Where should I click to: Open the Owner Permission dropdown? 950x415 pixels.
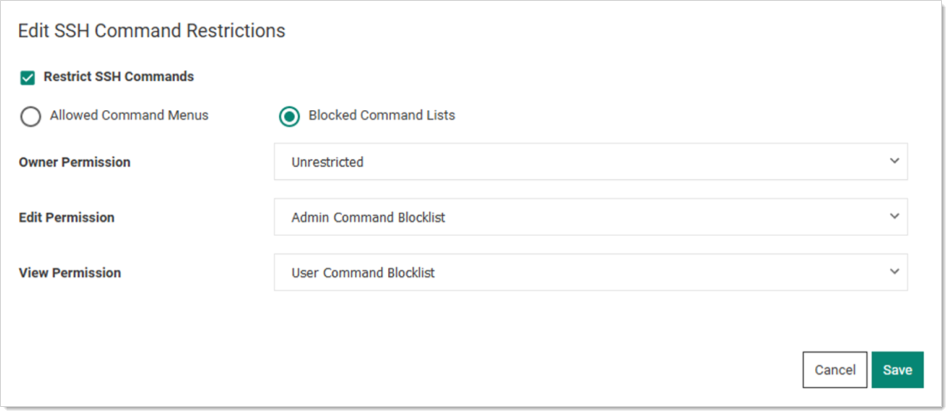click(x=591, y=162)
